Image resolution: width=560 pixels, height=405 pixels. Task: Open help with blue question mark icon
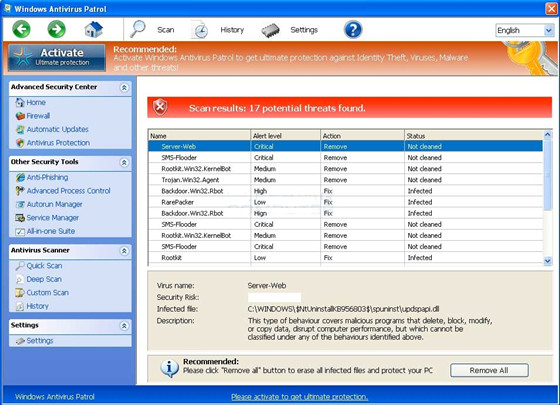353,30
